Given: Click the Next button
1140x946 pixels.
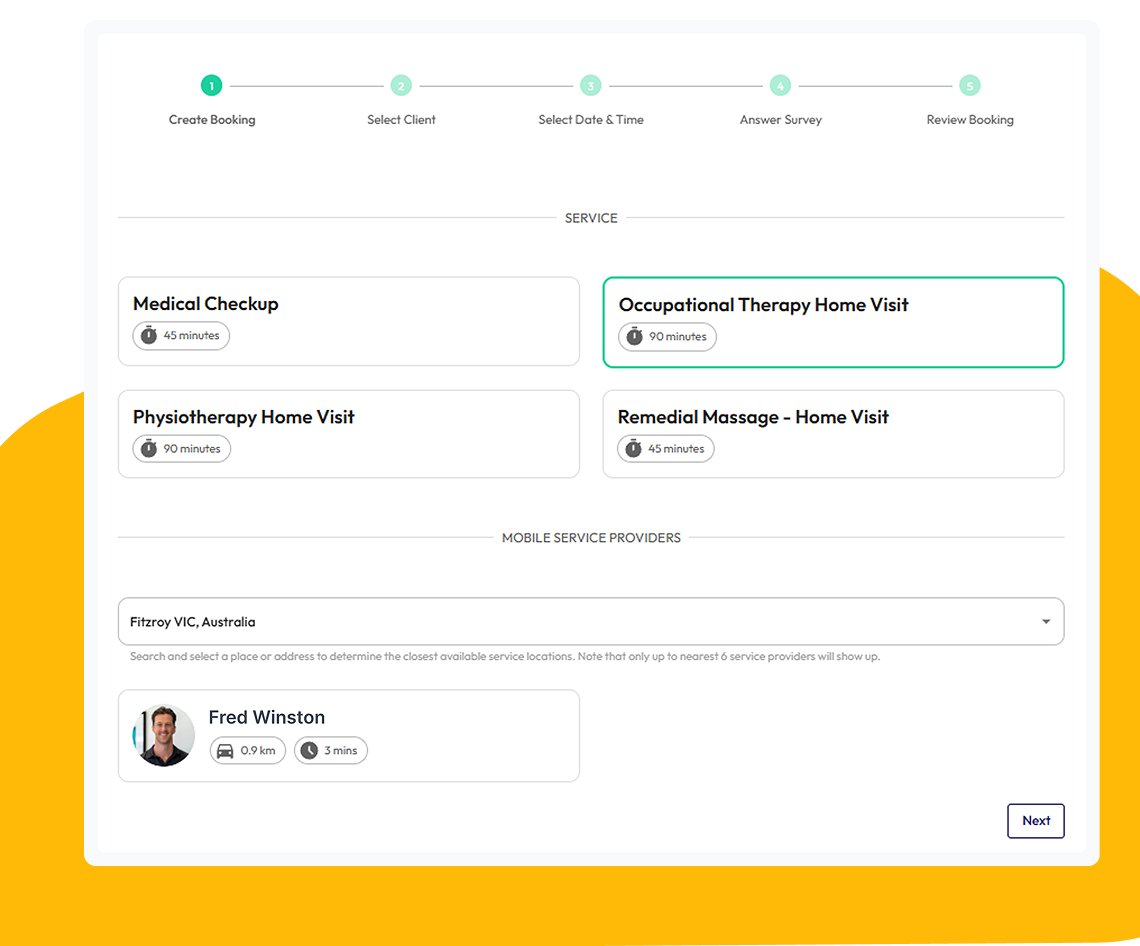Looking at the screenshot, I should 1036,821.
